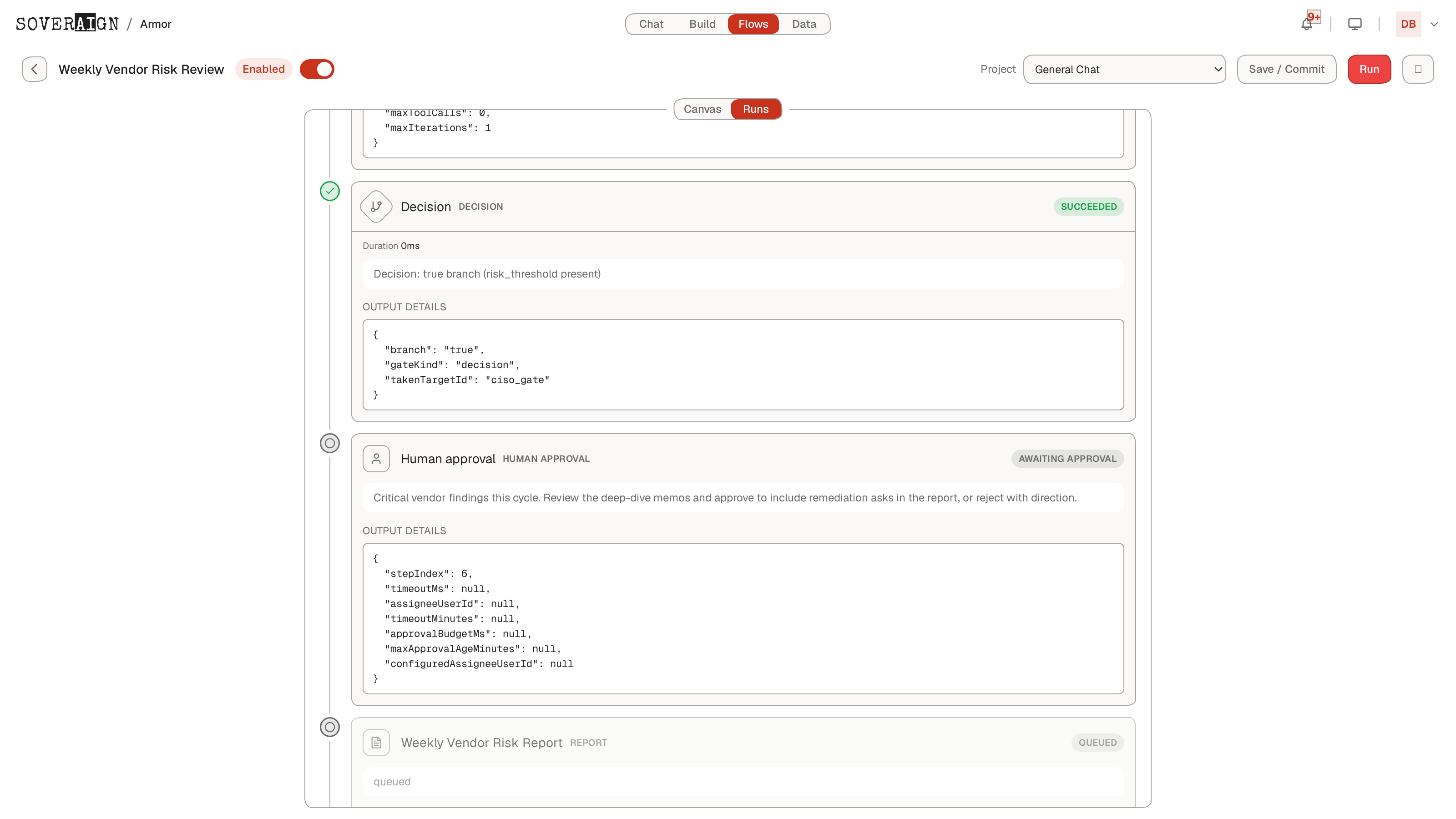Screen dimensions: 1456x819
Task: Click the monitor display icon
Action: (1355, 24)
